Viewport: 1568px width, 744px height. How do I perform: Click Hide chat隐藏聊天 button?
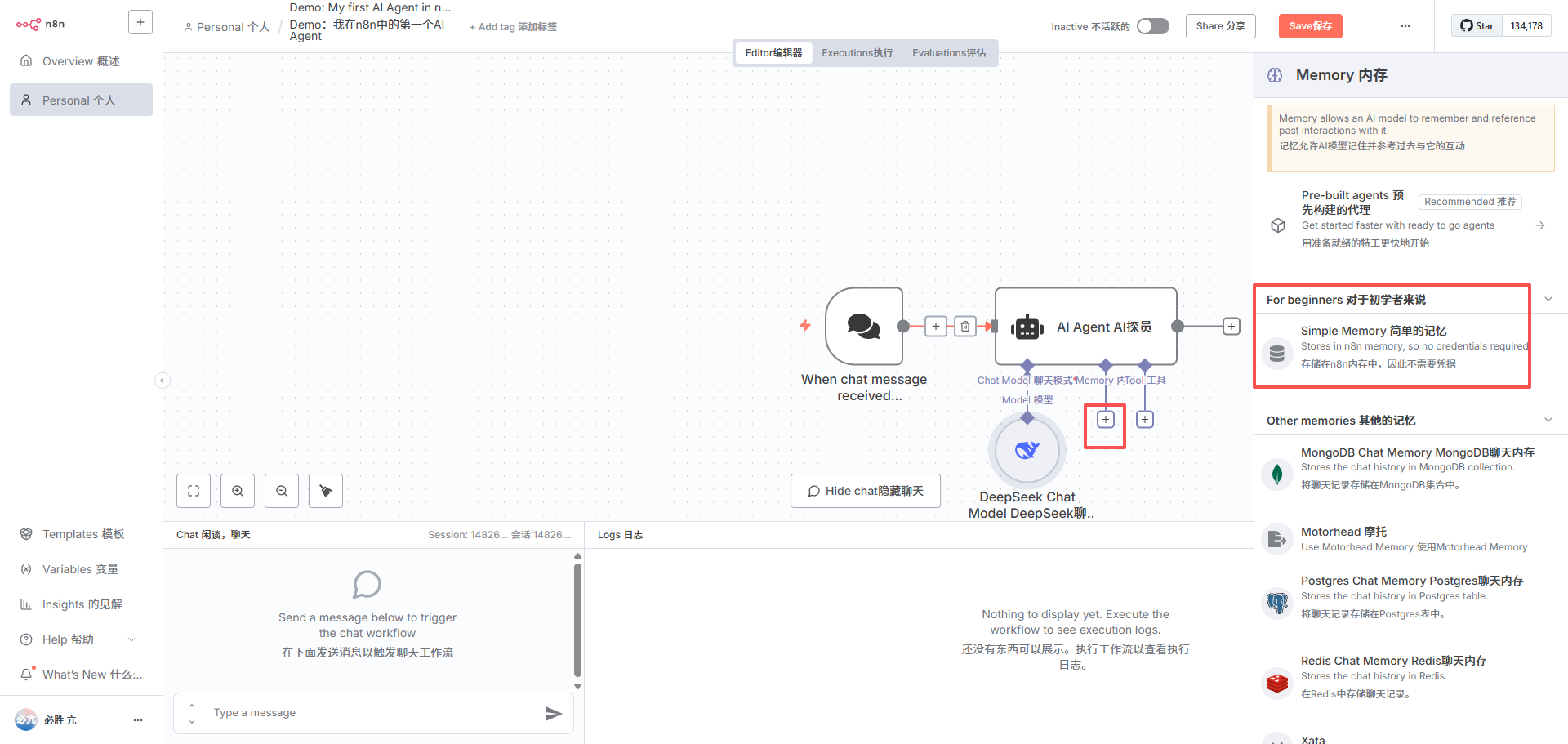pos(866,491)
